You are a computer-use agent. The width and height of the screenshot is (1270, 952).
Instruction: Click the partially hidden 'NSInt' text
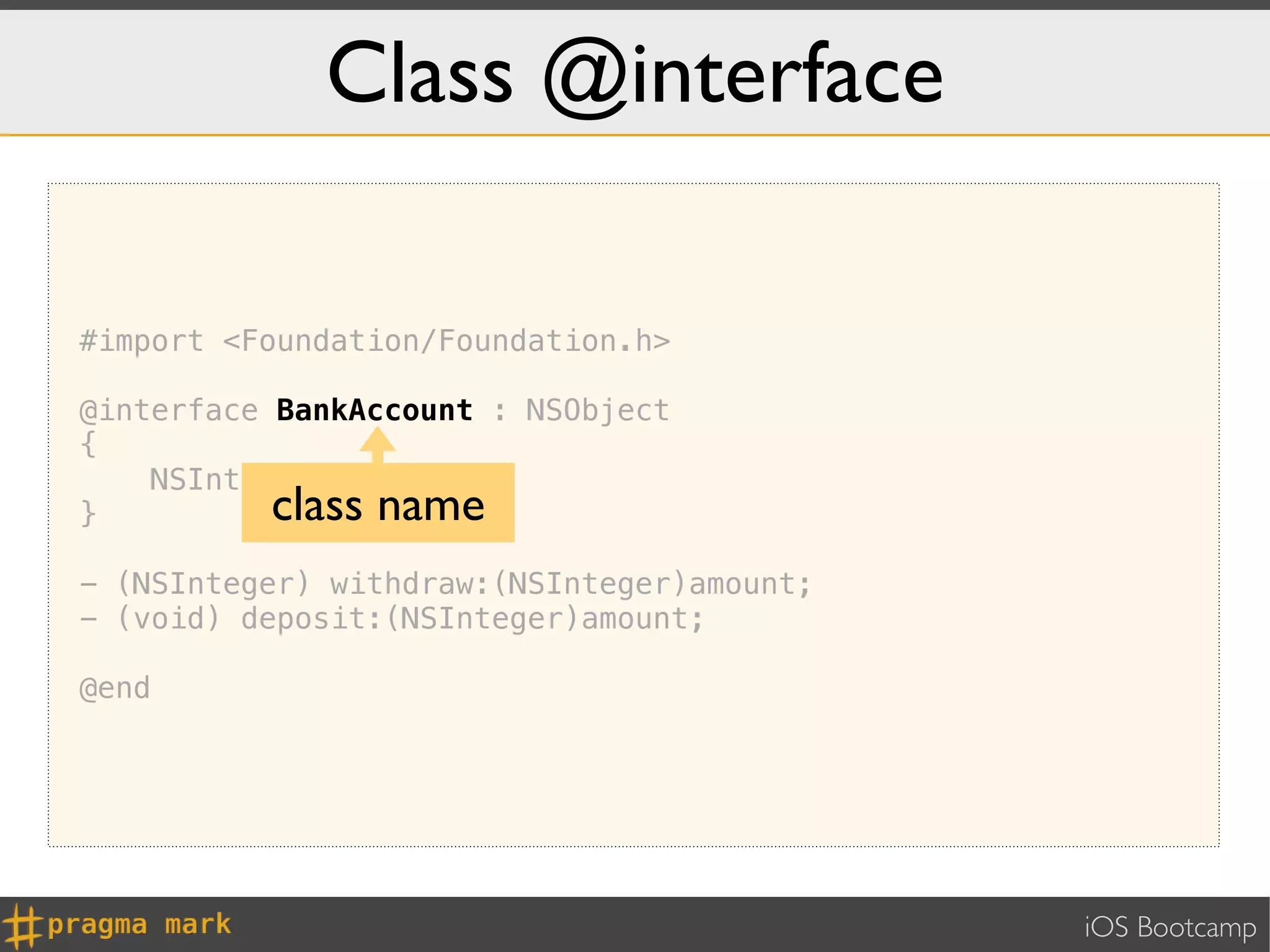(x=195, y=480)
